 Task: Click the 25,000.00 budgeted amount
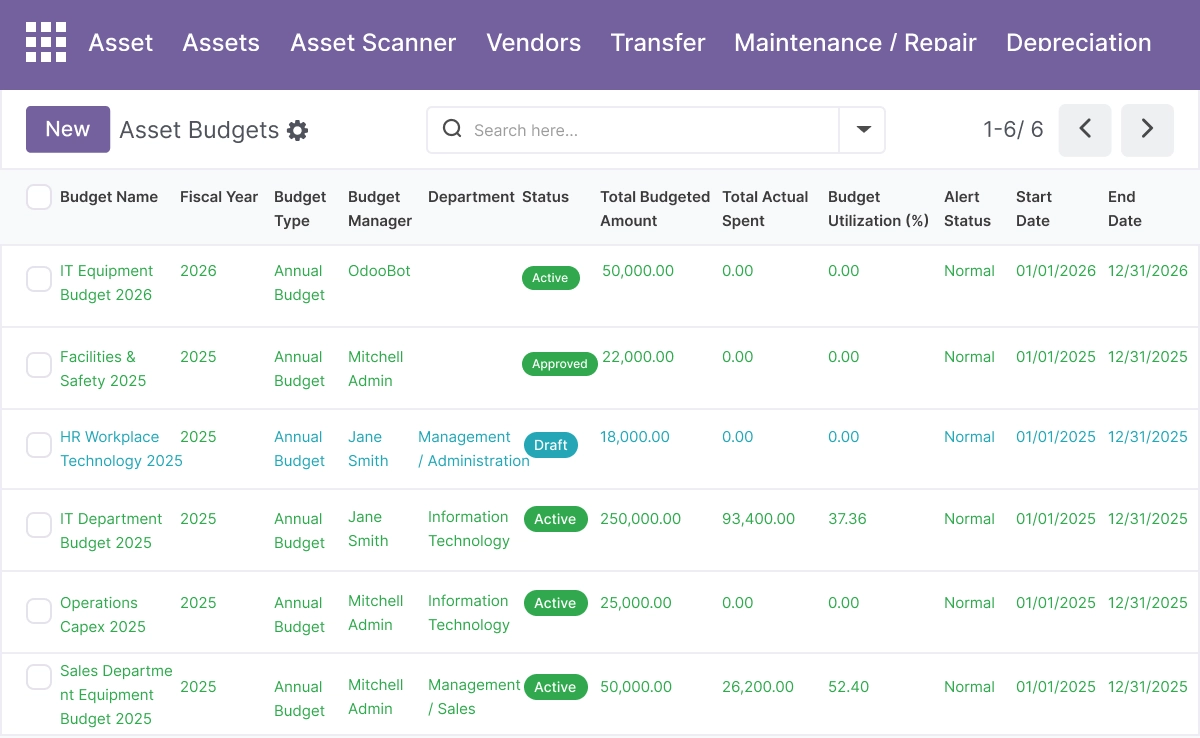click(x=636, y=603)
